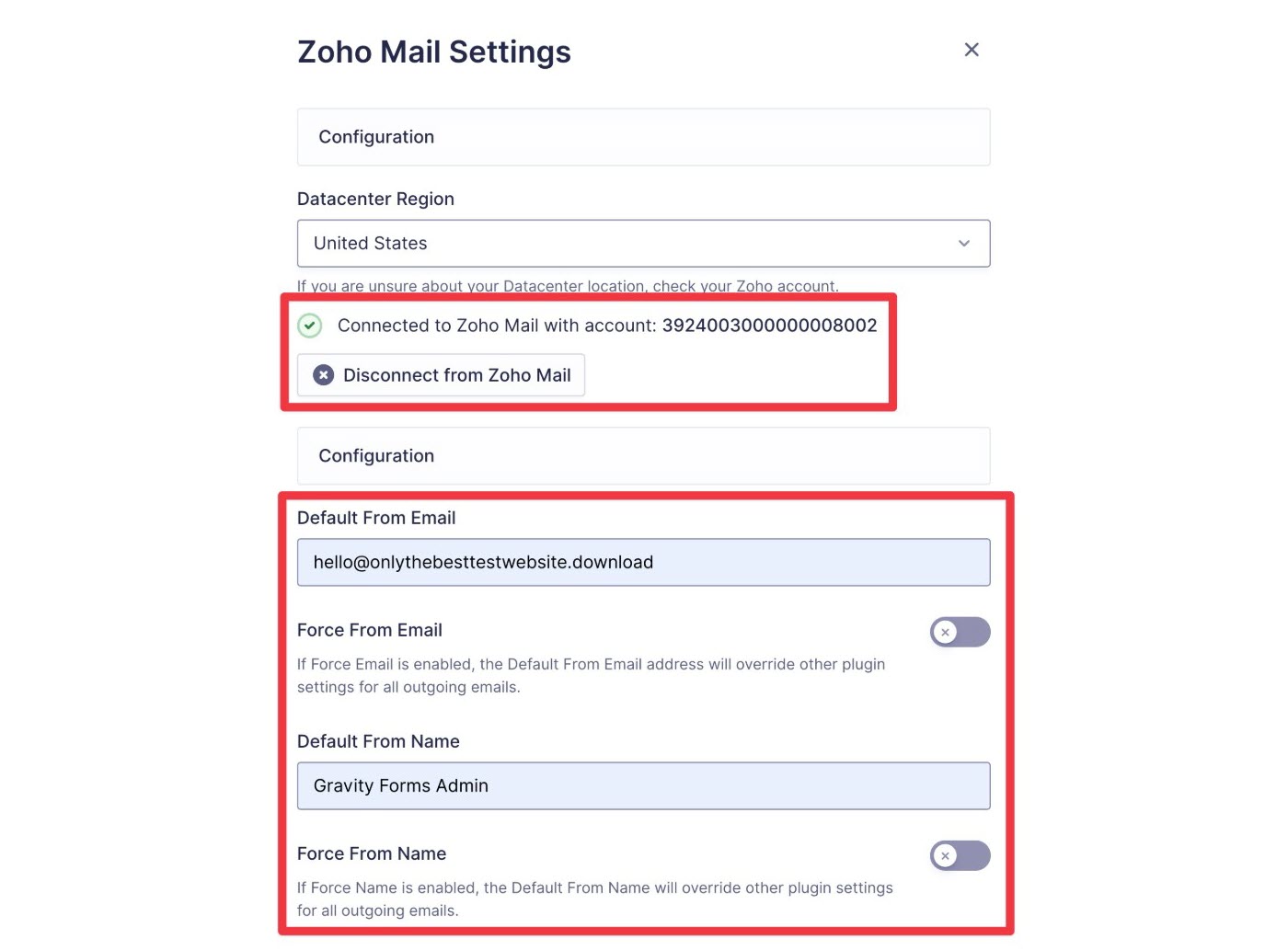The image size is (1288, 950).
Task: Click the green connected checkmark icon
Action: (x=310, y=326)
